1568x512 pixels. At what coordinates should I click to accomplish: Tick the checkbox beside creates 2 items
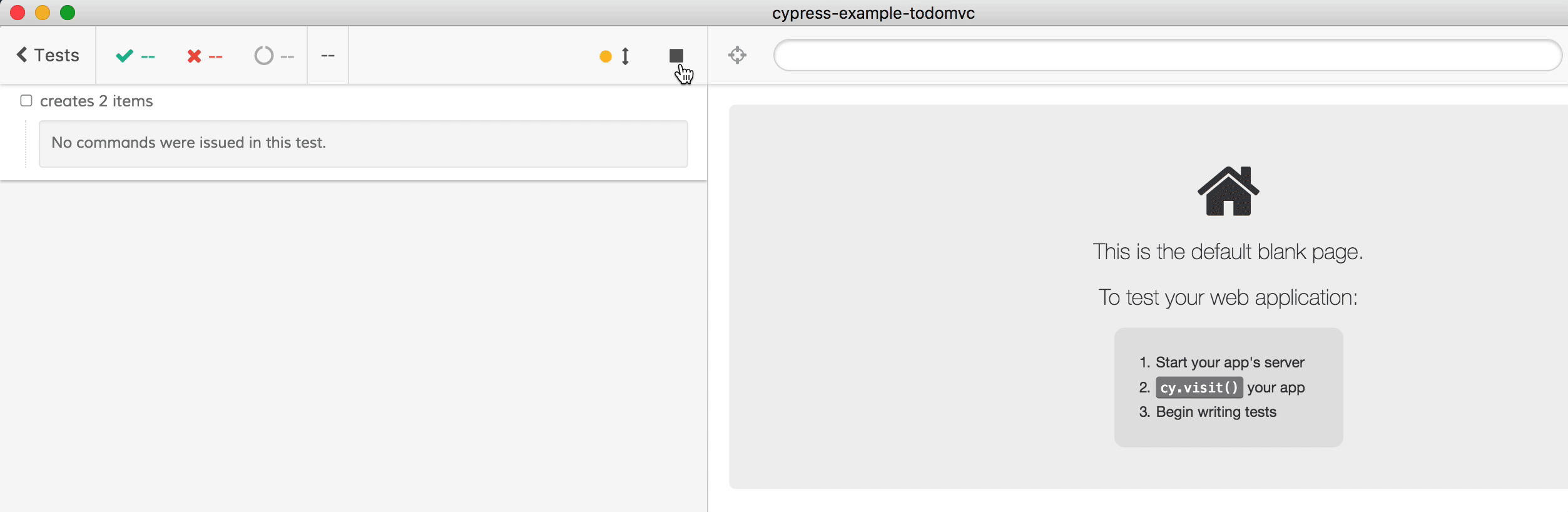click(x=26, y=101)
